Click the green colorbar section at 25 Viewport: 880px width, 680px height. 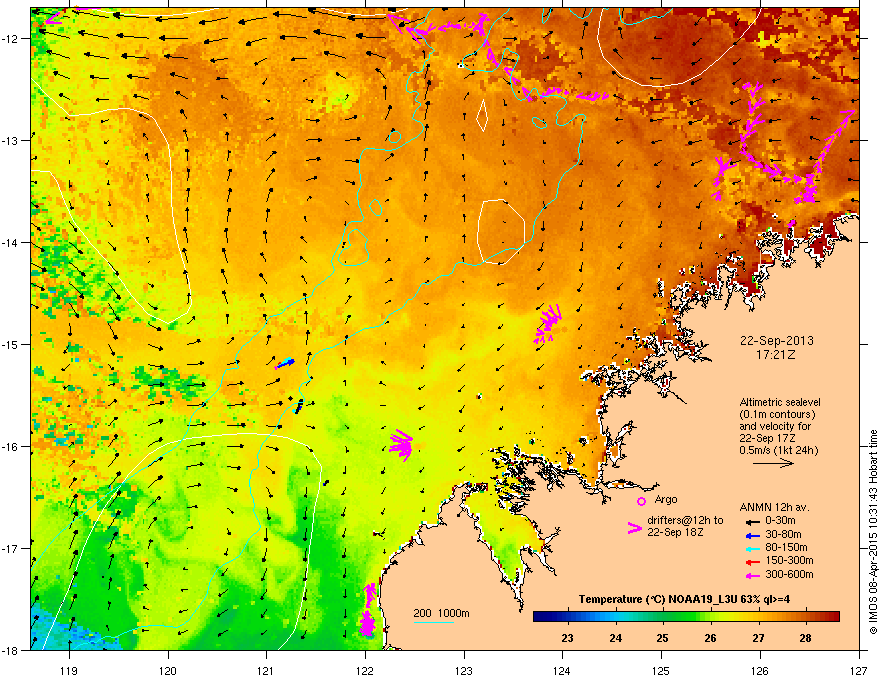coord(663,617)
